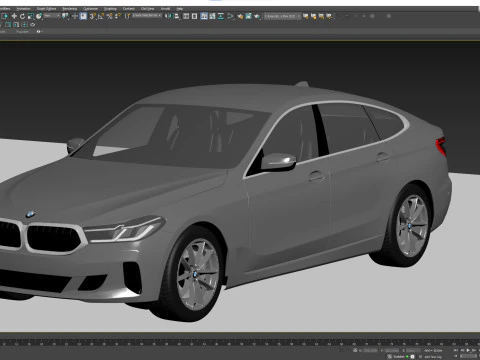Toggle the Scene Explorer icon
Image resolution: width=480 pixels, height=360 pixels.
coord(186,16)
